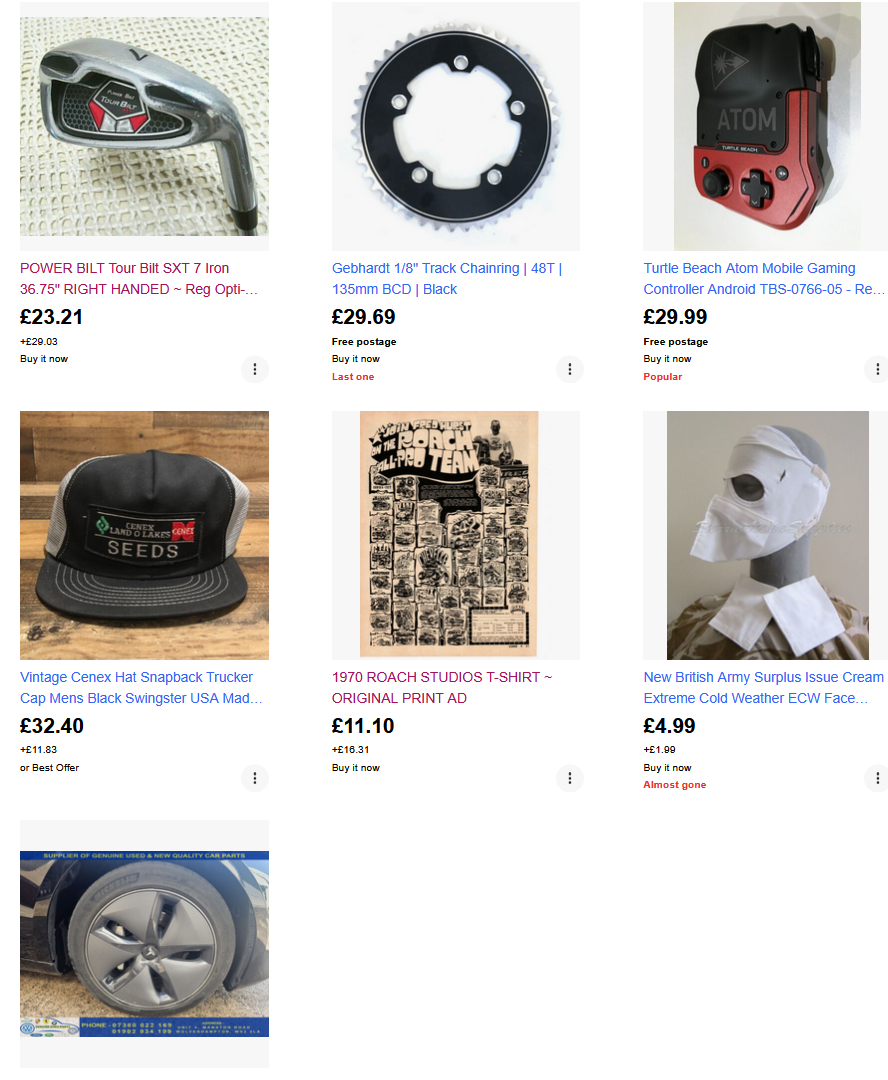888x1080 pixels.
Task: View the white face mask mannequin photo
Action: point(765,535)
